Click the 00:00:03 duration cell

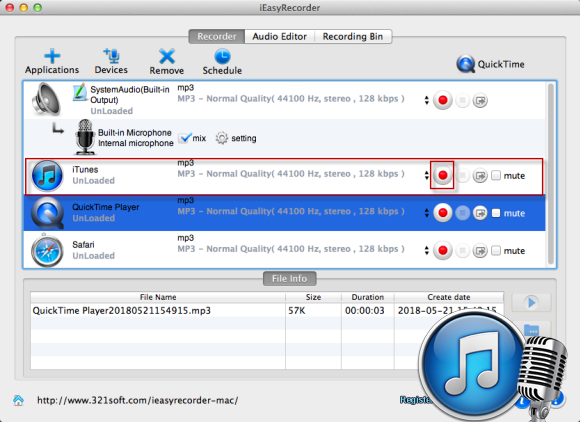(x=365, y=310)
